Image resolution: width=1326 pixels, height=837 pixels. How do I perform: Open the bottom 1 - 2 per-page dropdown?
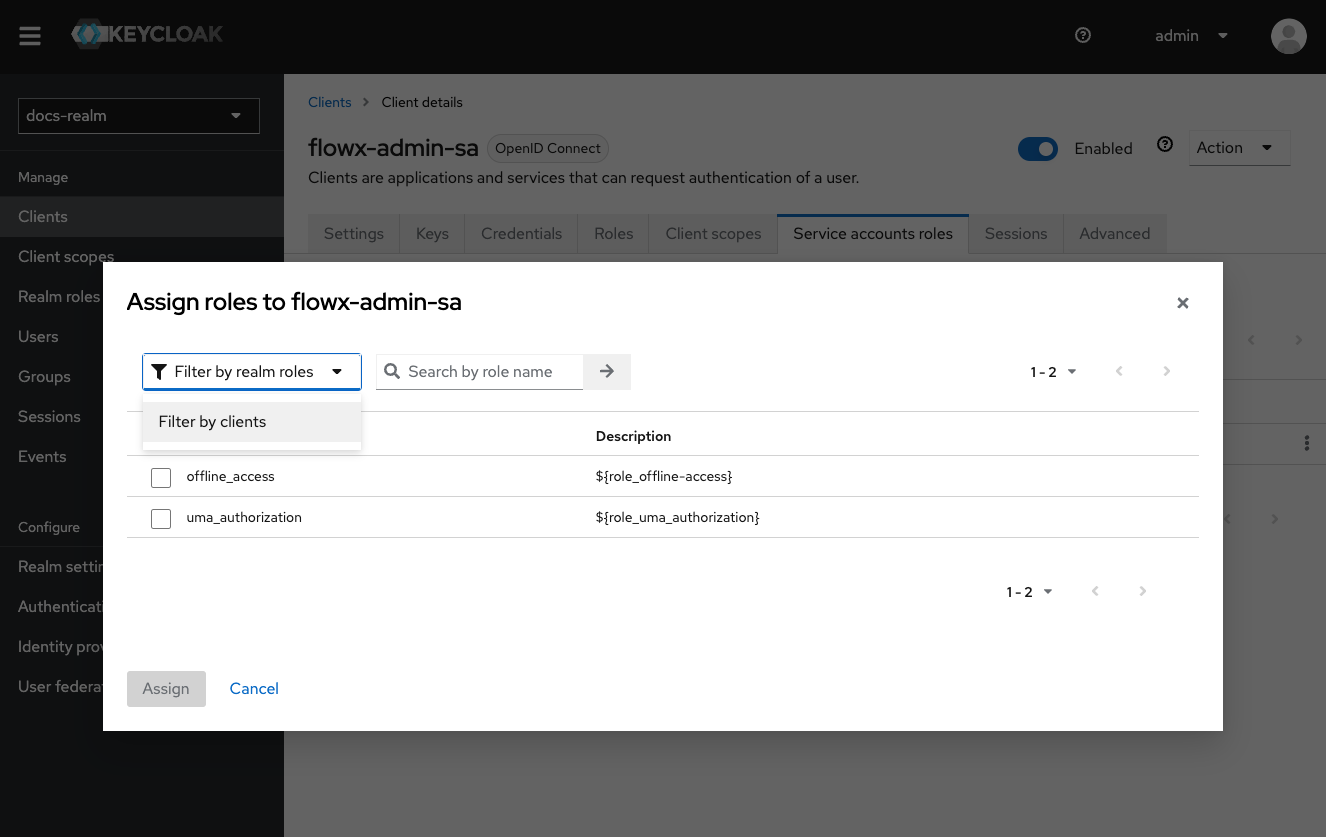click(x=1029, y=592)
